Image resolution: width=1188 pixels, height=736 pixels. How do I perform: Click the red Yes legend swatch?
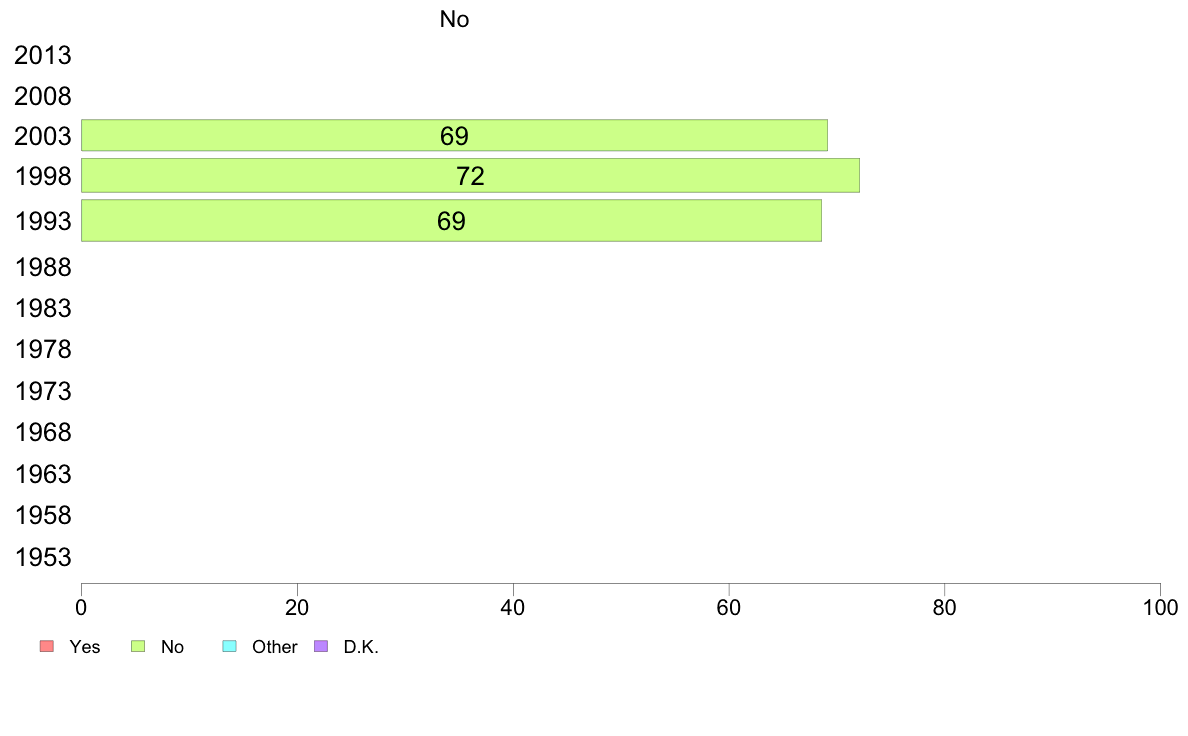point(47,646)
